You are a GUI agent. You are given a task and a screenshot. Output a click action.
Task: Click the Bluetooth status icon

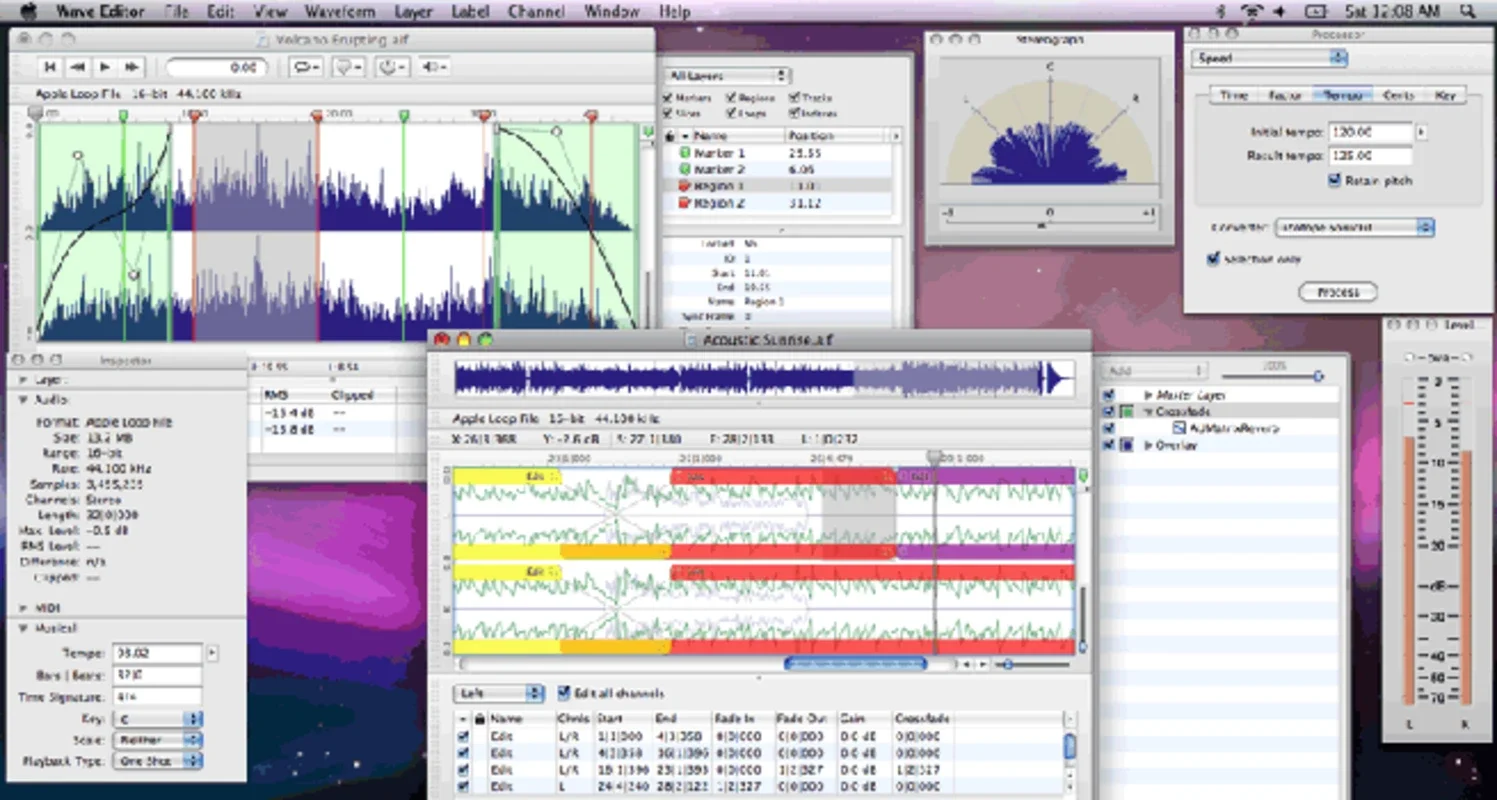(x=1221, y=12)
